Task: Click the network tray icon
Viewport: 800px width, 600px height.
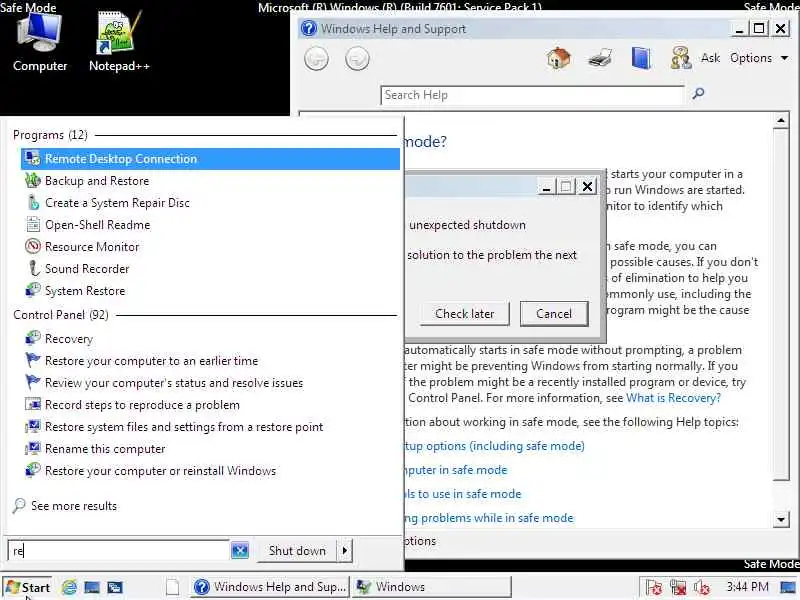Action: [678, 587]
